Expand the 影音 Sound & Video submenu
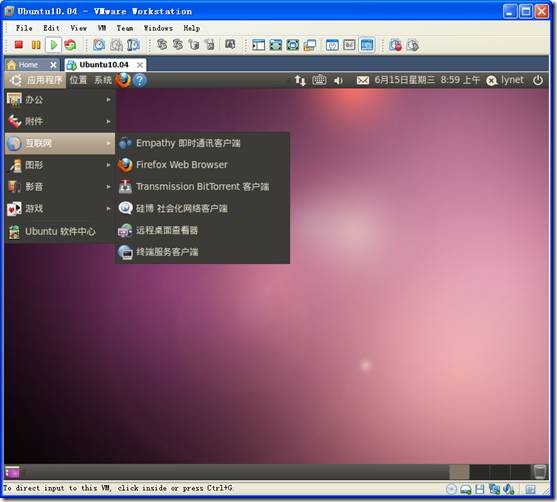The height and width of the screenshot is (502, 557). [60, 187]
